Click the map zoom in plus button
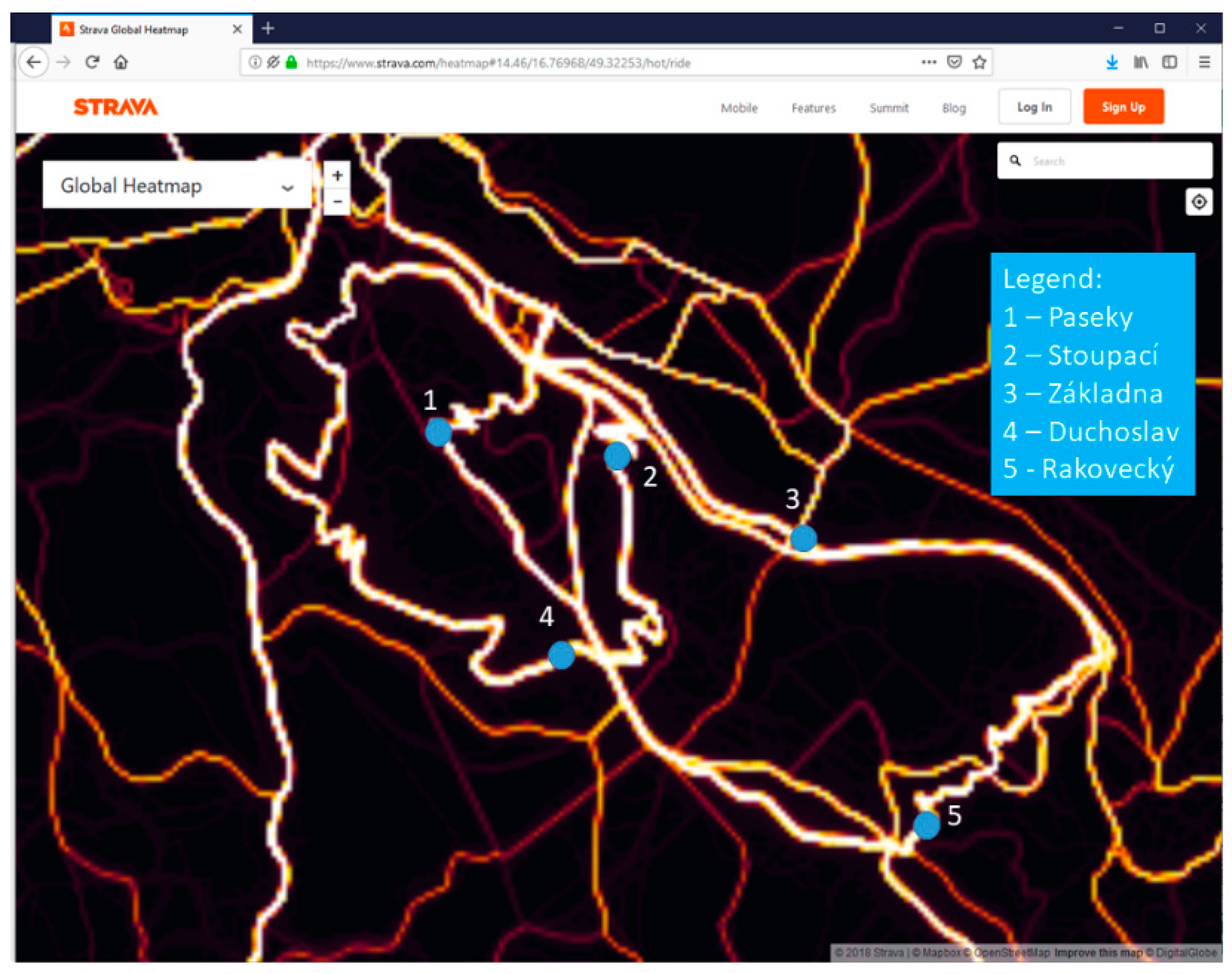The height and width of the screenshot is (974, 1232). pyautogui.click(x=337, y=176)
